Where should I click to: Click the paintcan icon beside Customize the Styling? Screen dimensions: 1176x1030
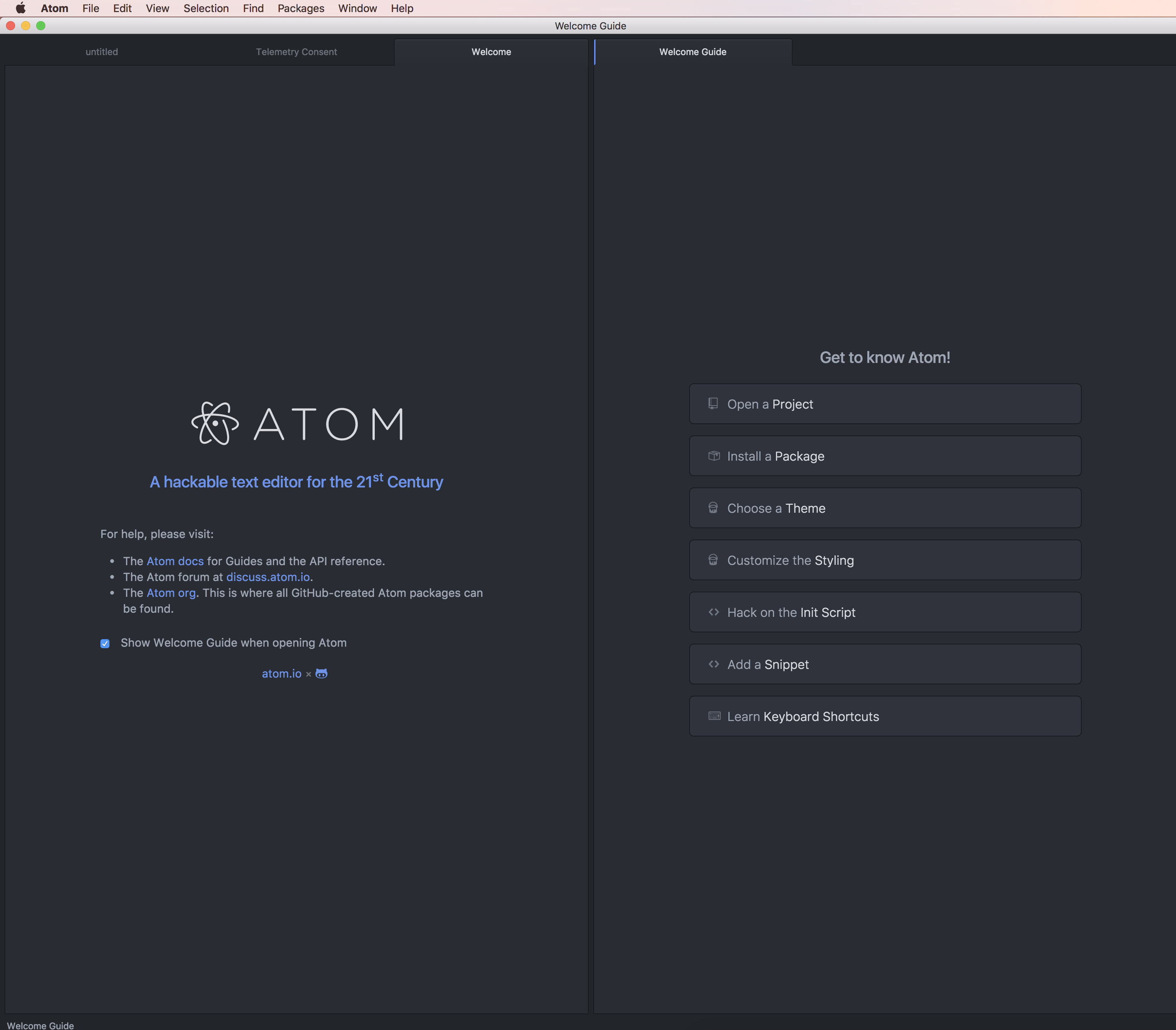(x=713, y=560)
